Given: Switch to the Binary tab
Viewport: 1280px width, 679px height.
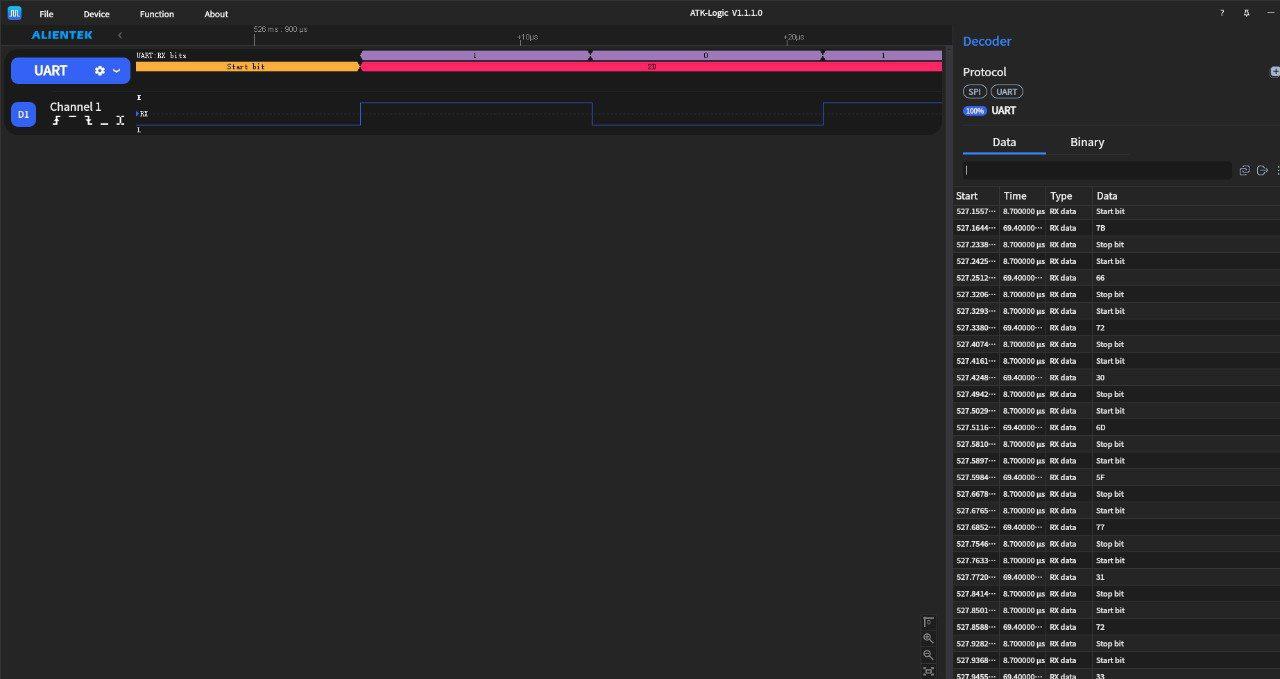Looking at the screenshot, I should pos(1087,142).
